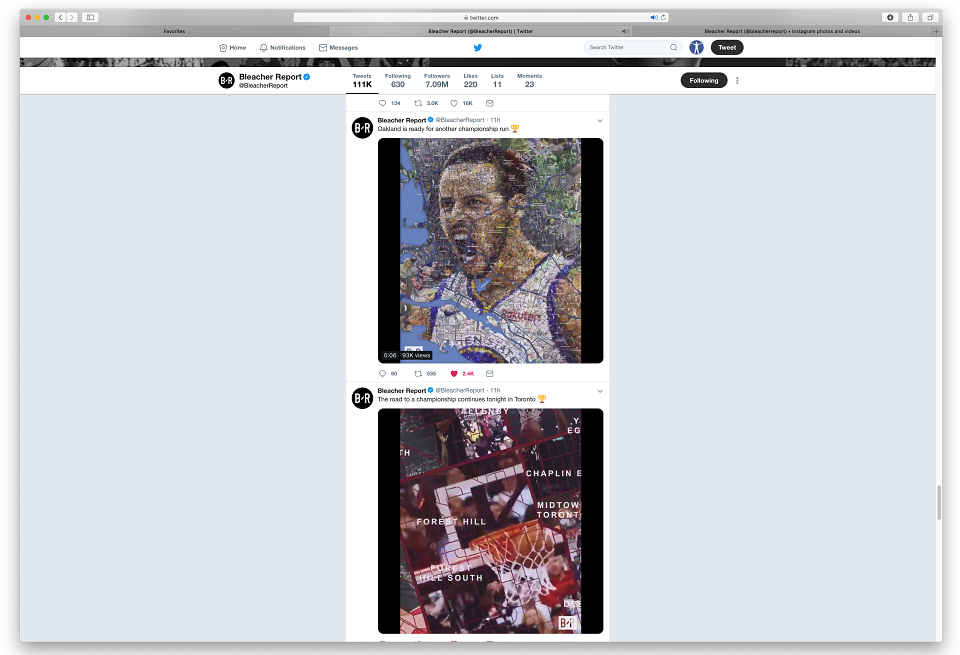This screenshot has height=655, width=960.
Task: Message the Oakland tweet via envelope icon
Action: (x=490, y=373)
